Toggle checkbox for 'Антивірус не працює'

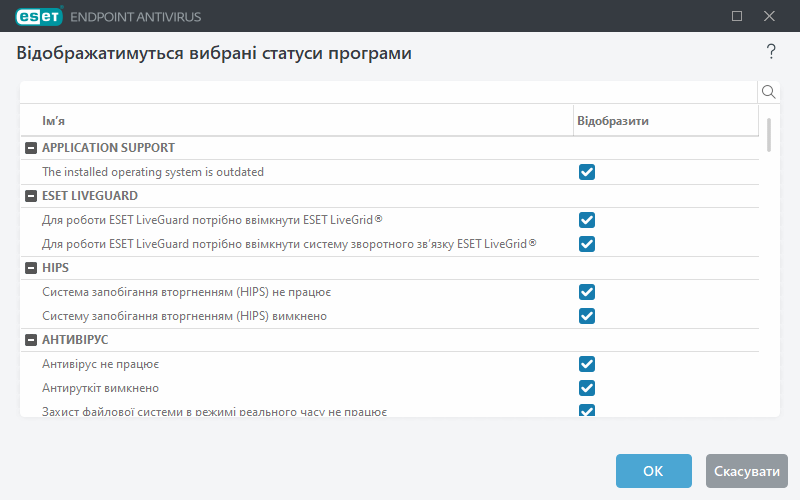click(x=587, y=364)
